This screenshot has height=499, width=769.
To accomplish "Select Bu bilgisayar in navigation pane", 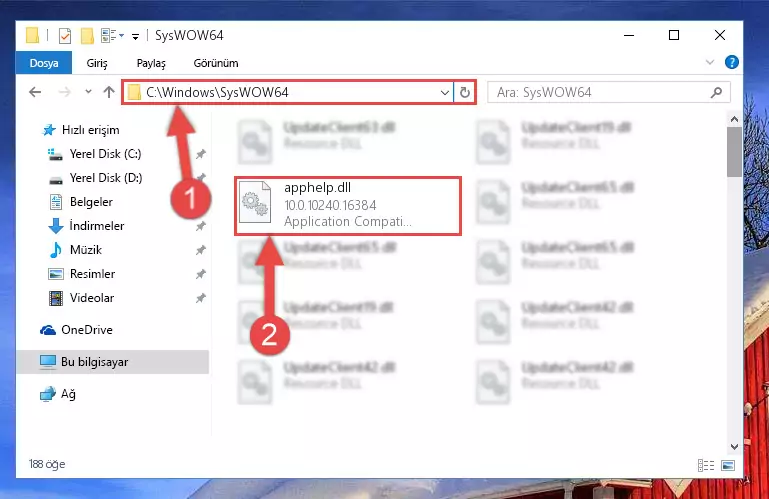I will click(x=113, y=362).
